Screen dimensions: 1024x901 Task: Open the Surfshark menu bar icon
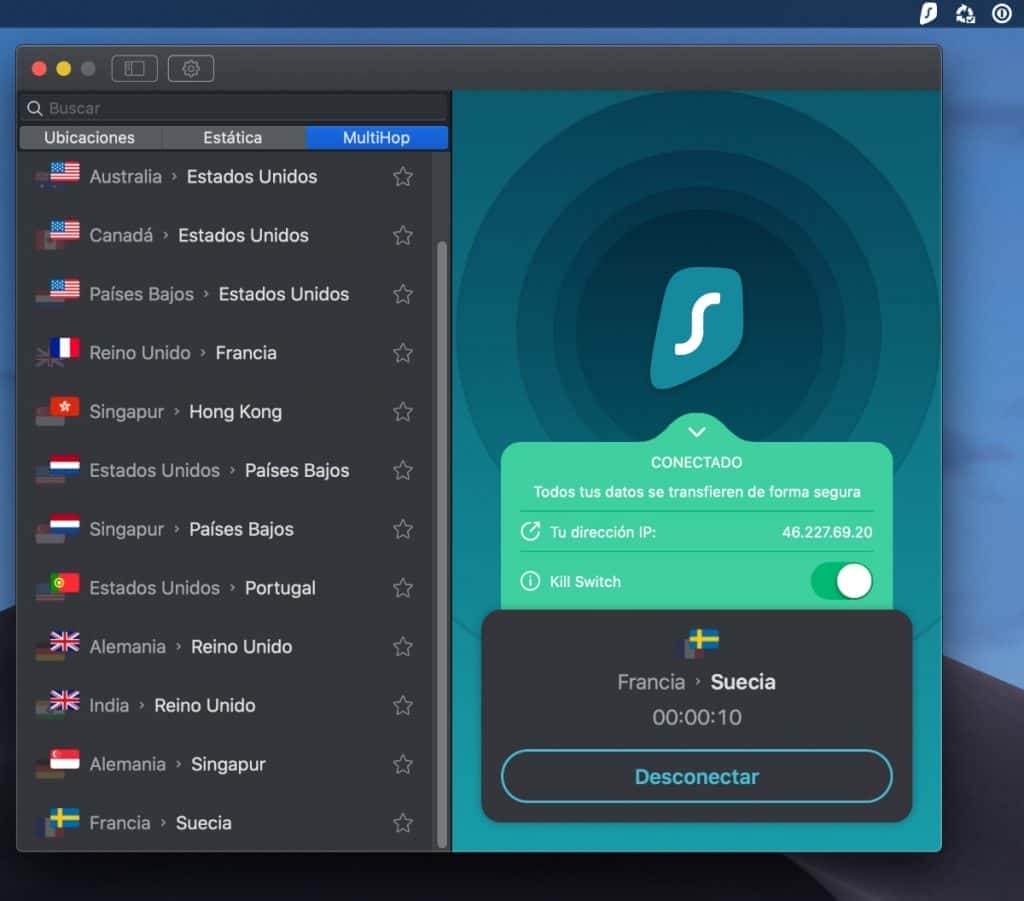click(928, 13)
